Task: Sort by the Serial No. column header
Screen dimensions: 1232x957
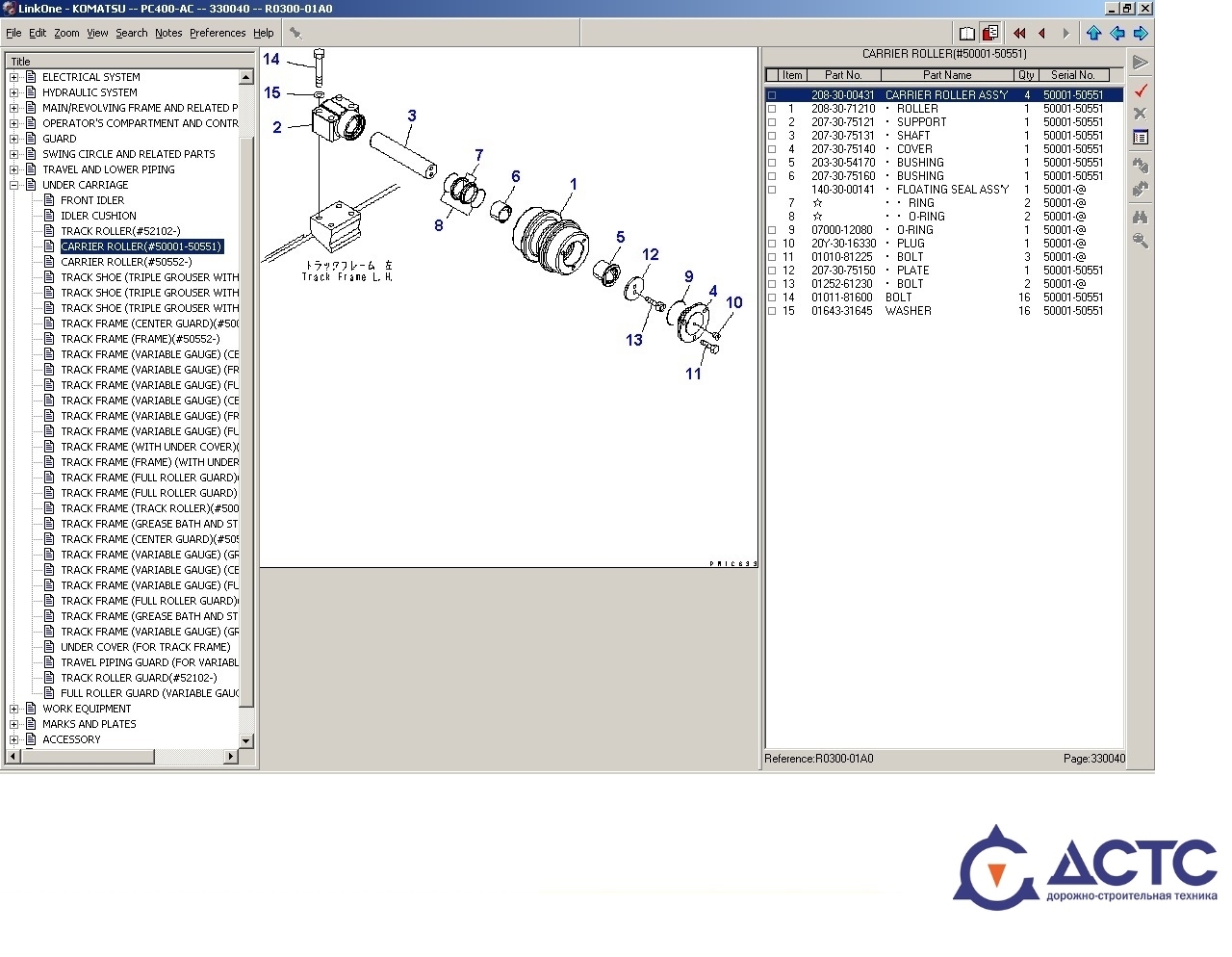Action: pyautogui.click(x=1073, y=75)
